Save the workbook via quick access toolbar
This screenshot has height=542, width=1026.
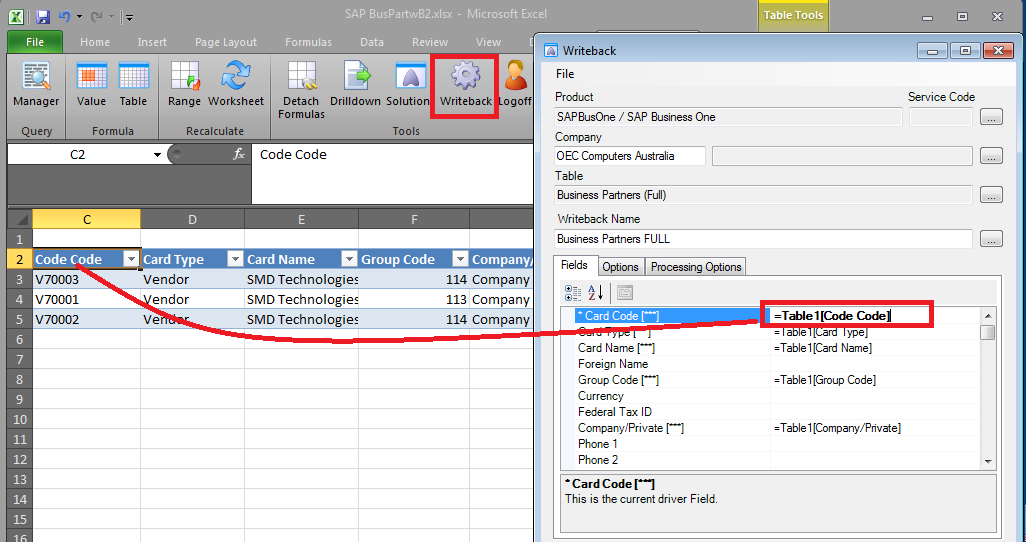[43, 16]
